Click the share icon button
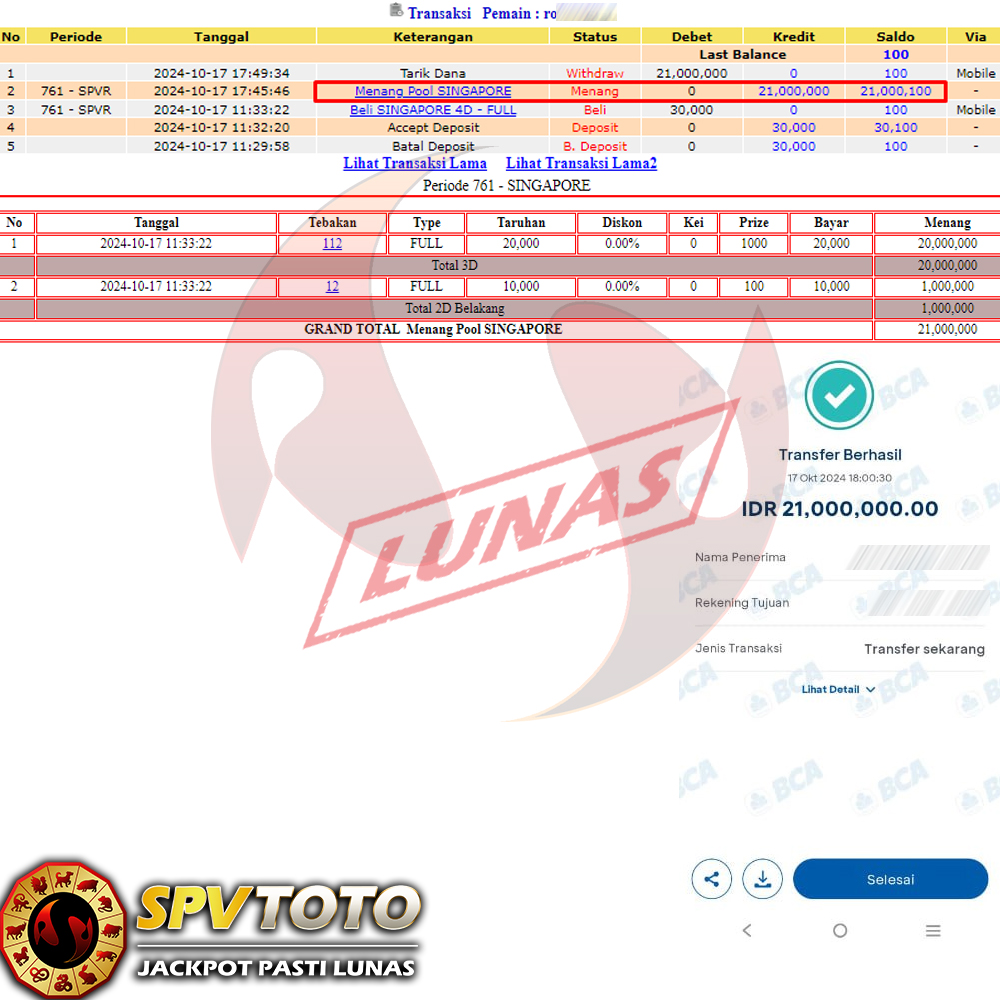 coord(712,880)
